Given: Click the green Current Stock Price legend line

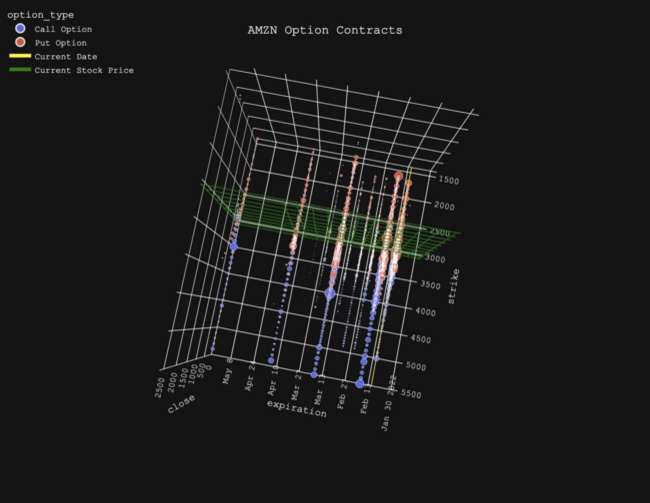Looking at the screenshot, I should point(20,71).
